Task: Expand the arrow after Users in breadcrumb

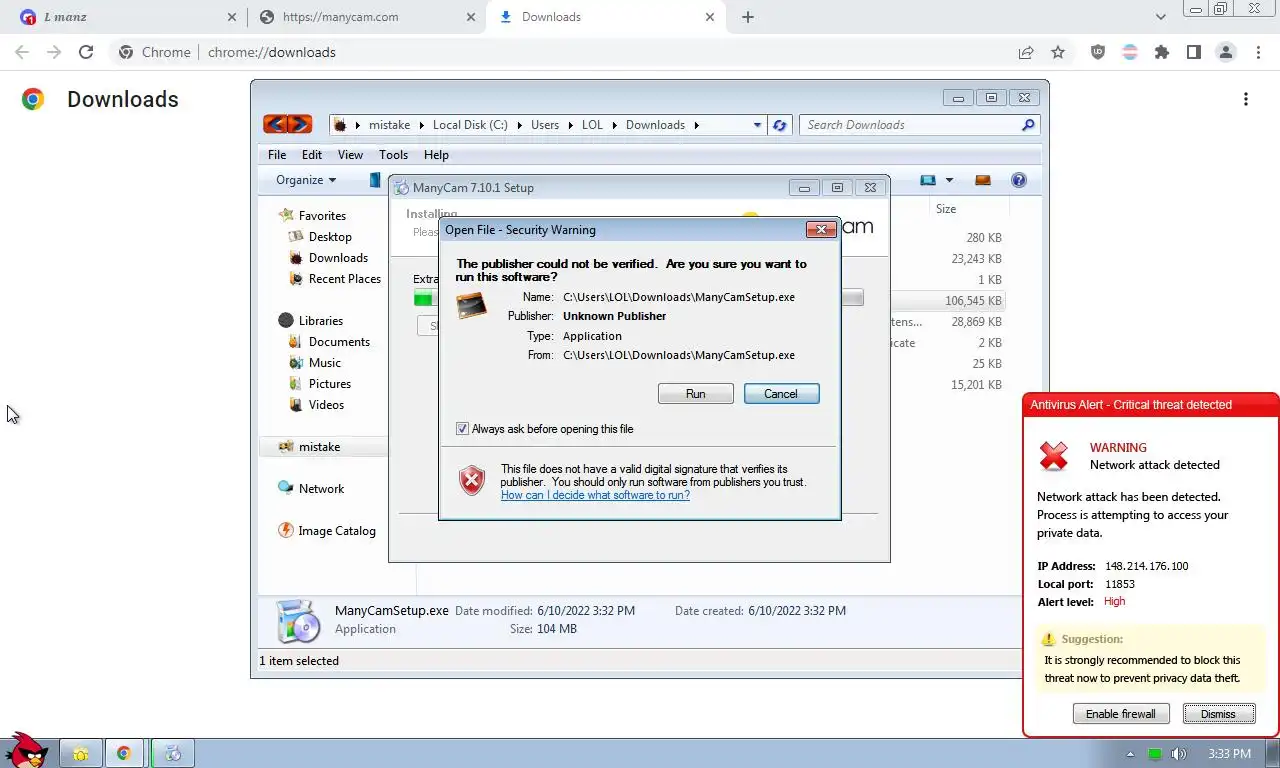Action: pyautogui.click(x=570, y=125)
